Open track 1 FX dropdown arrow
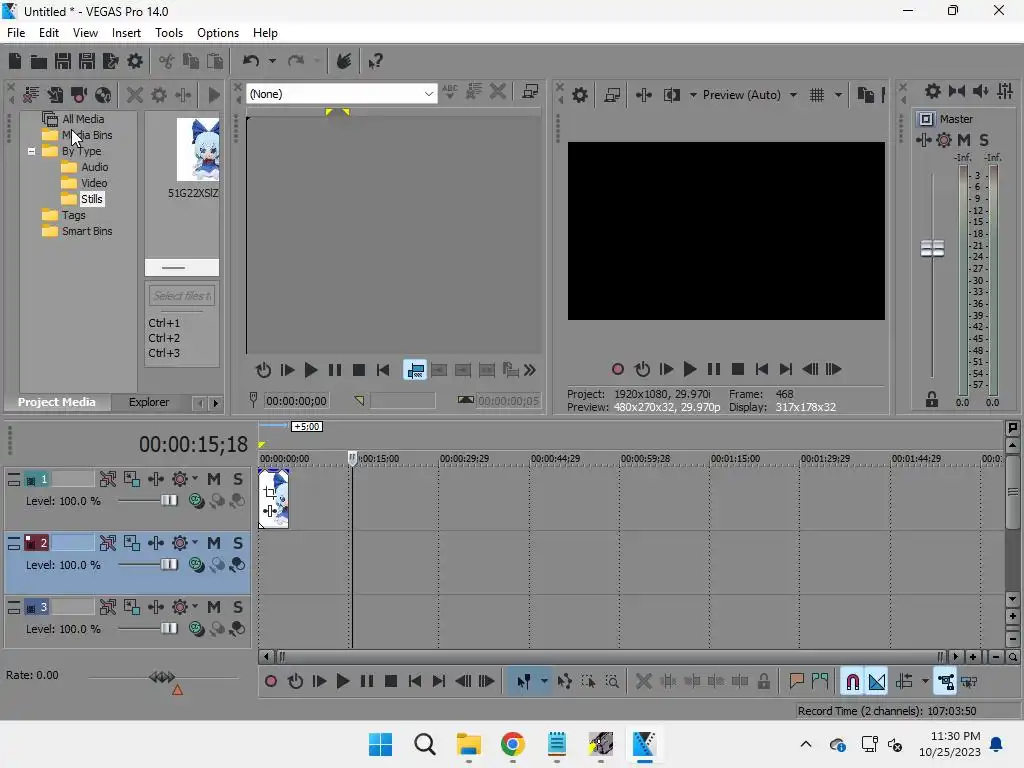 coord(195,479)
